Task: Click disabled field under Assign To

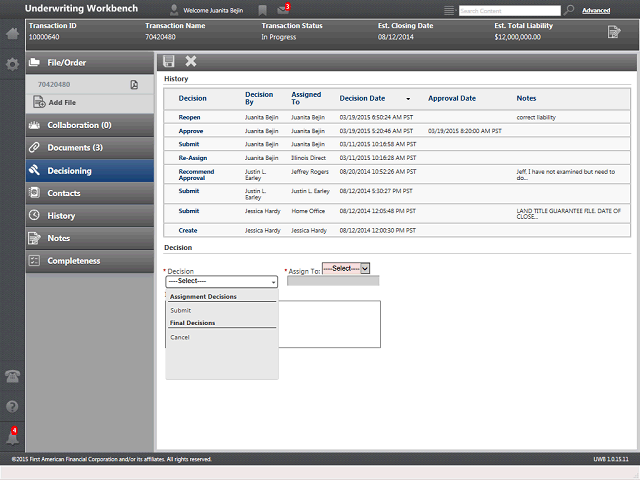Action: click(333, 281)
